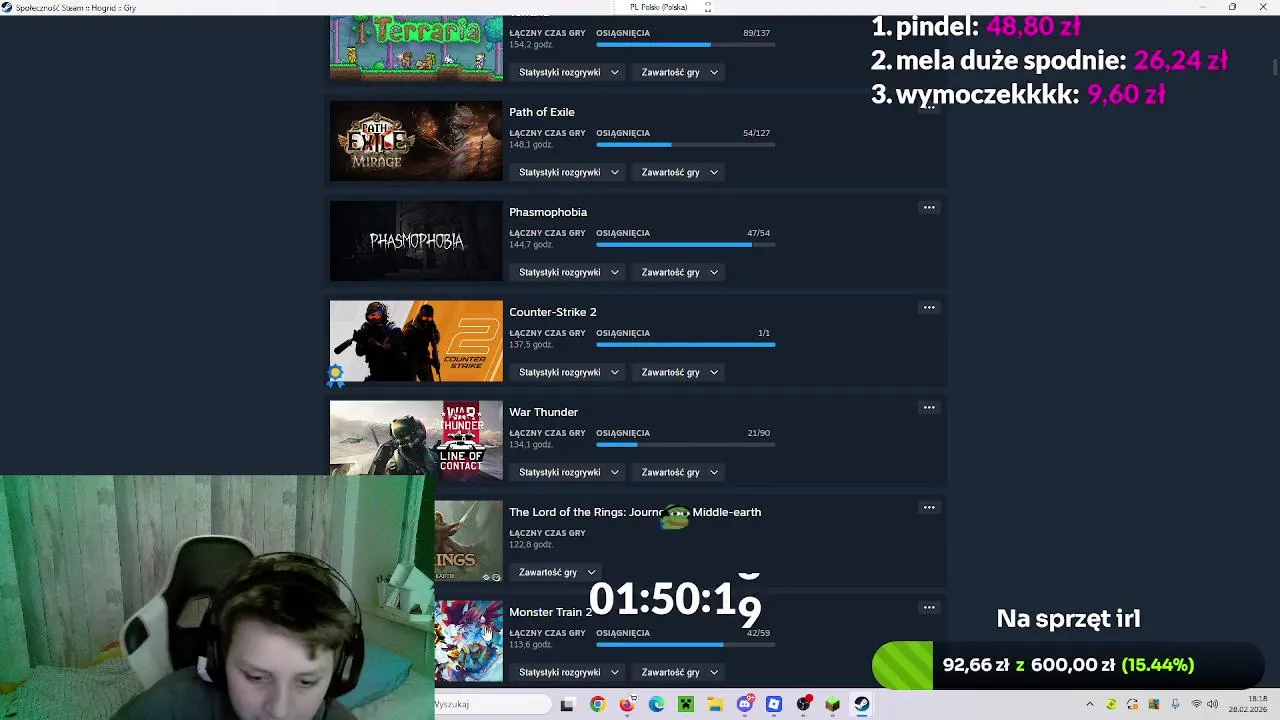Click War Thunder achievements progress bar 21/90
The height and width of the screenshot is (720, 1280).
(x=686, y=445)
